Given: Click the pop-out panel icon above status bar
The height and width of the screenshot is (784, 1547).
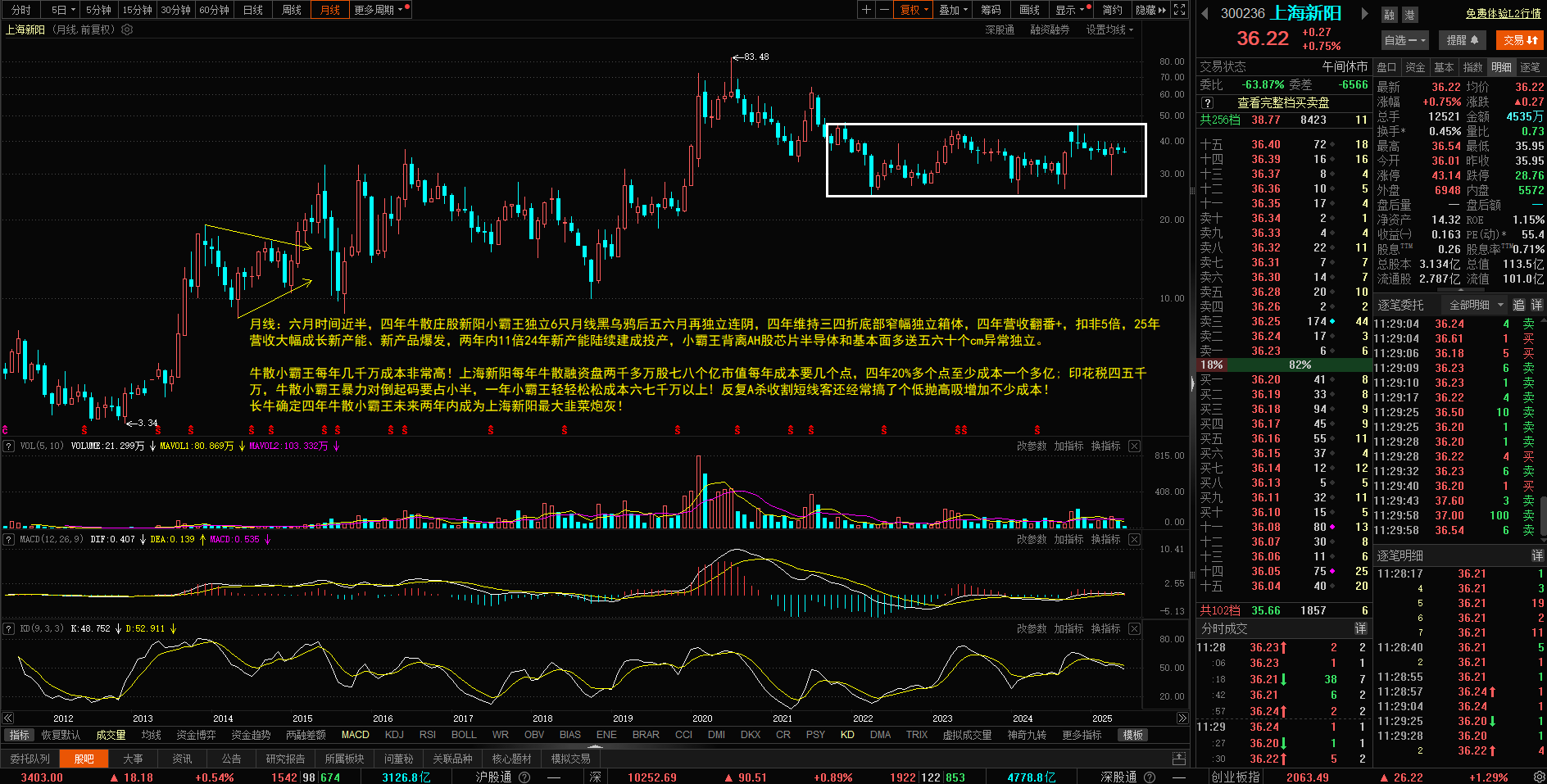Looking at the screenshot, I should click(1179, 759).
